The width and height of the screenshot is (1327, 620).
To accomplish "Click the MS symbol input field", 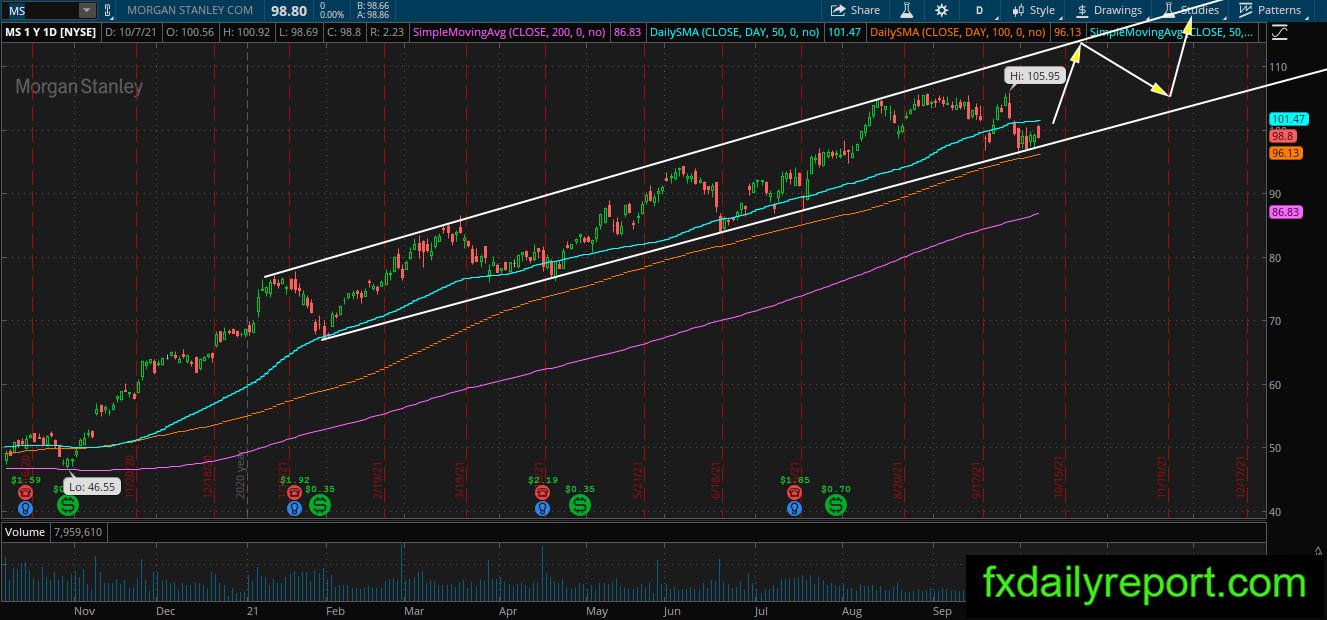I will pyautogui.click(x=39, y=10).
